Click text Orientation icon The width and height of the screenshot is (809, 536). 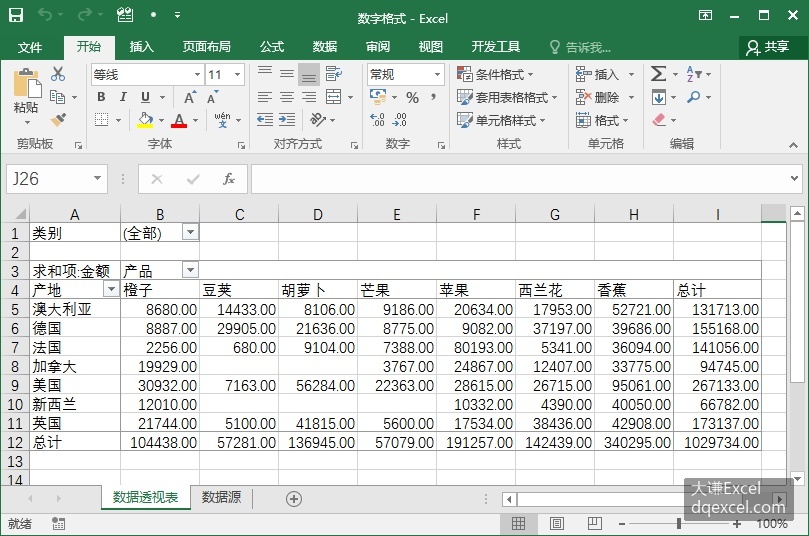(x=318, y=120)
